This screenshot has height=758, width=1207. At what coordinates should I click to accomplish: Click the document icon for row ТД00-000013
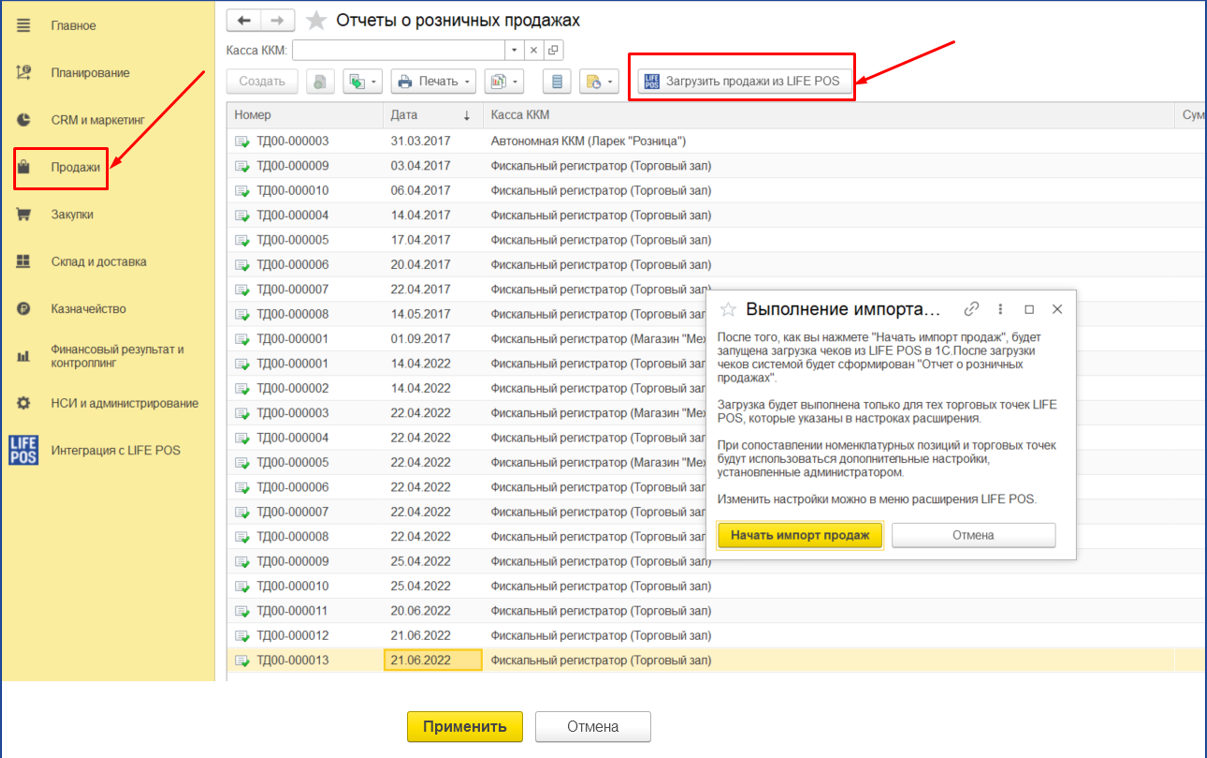pos(242,660)
